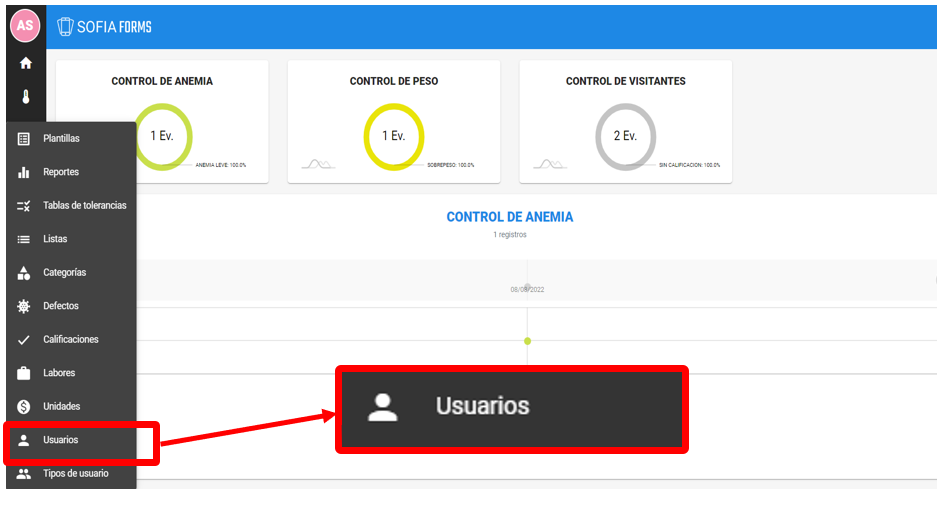Open Tipos de usuario menu entry
Screen dimensions: 937x514
click(75, 473)
